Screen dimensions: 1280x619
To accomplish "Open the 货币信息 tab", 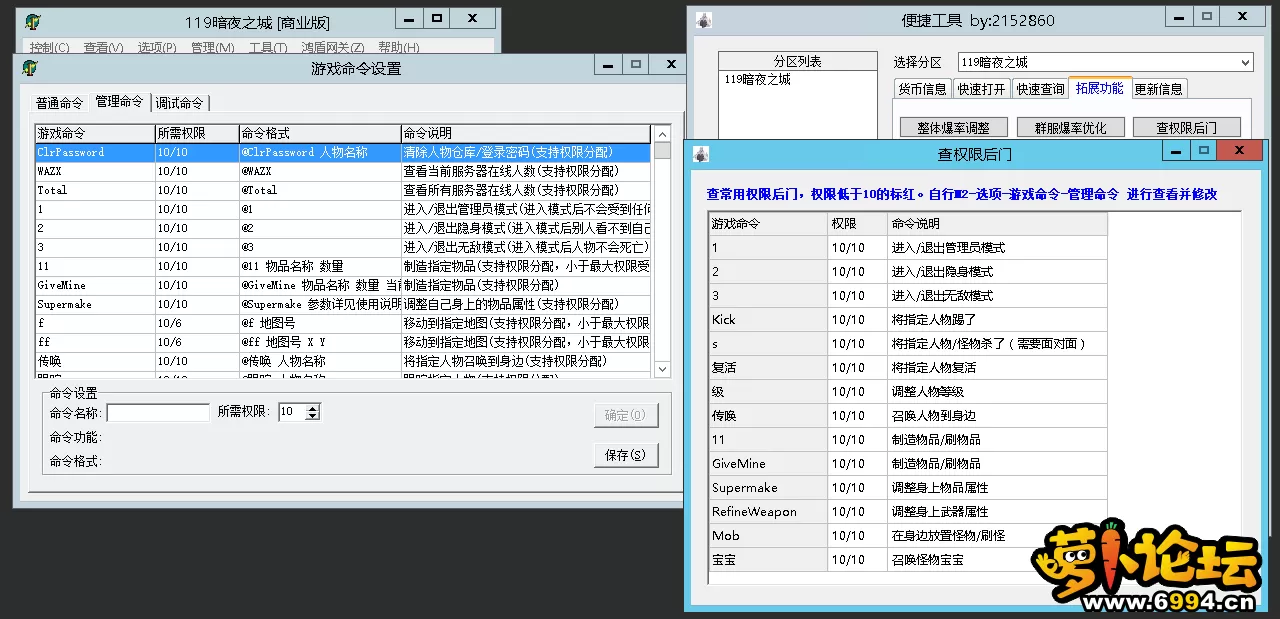I will point(922,89).
